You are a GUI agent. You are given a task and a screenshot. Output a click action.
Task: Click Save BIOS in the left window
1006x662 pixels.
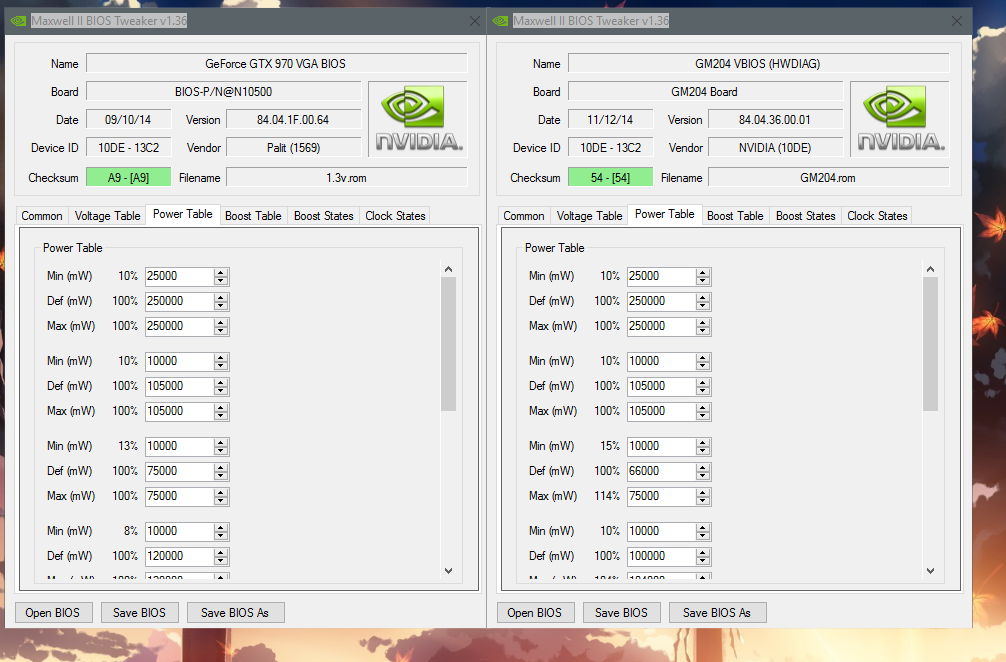pos(139,613)
